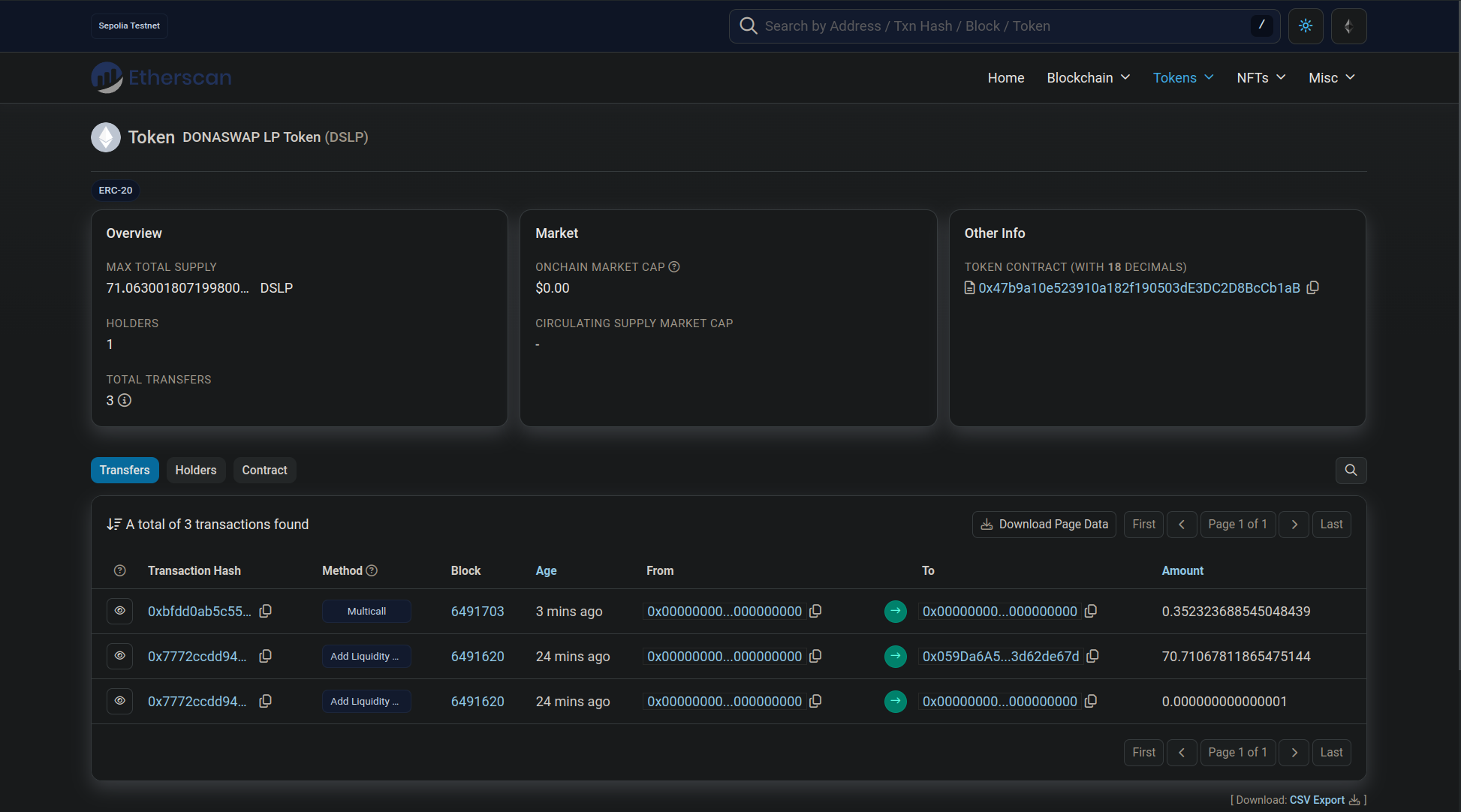Image resolution: width=1461 pixels, height=812 pixels.
Task: Click the slash shortcut badge in search
Action: click(x=1261, y=26)
